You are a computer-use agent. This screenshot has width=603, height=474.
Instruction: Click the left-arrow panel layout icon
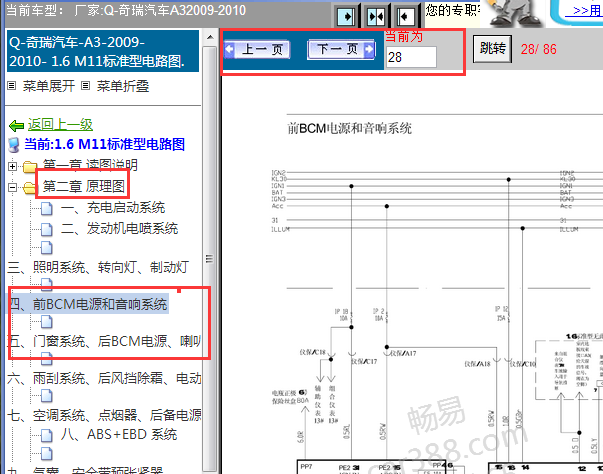(405, 17)
